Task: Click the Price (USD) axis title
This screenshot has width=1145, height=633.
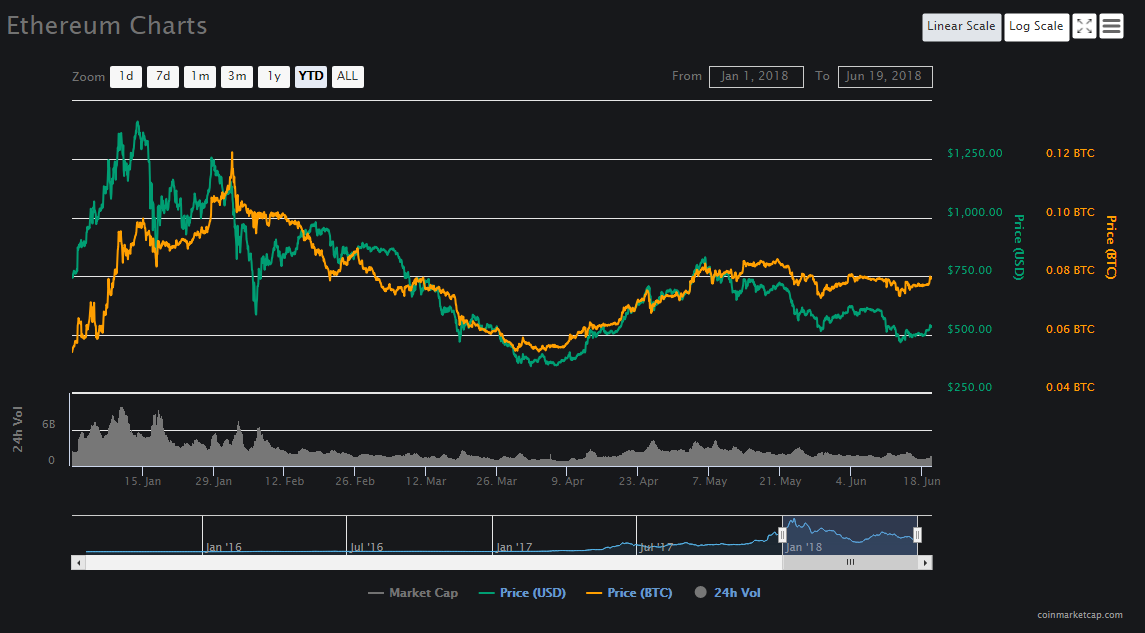Action: [x=1018, y=247]
